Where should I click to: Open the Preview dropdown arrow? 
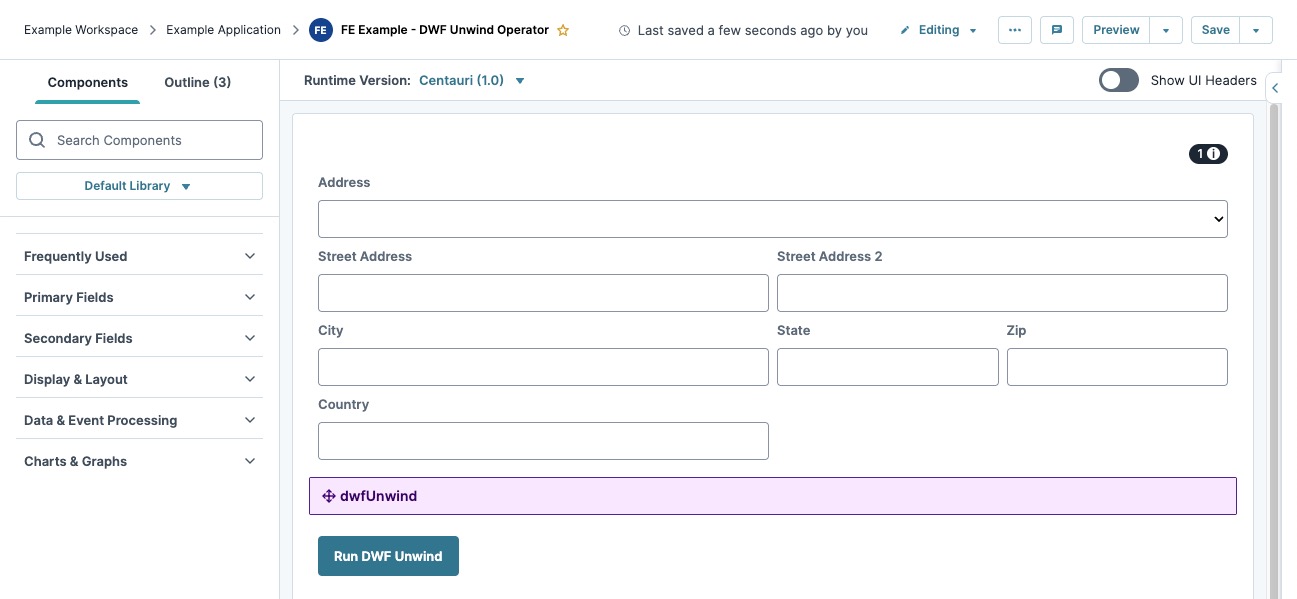tap(1166, 30)
